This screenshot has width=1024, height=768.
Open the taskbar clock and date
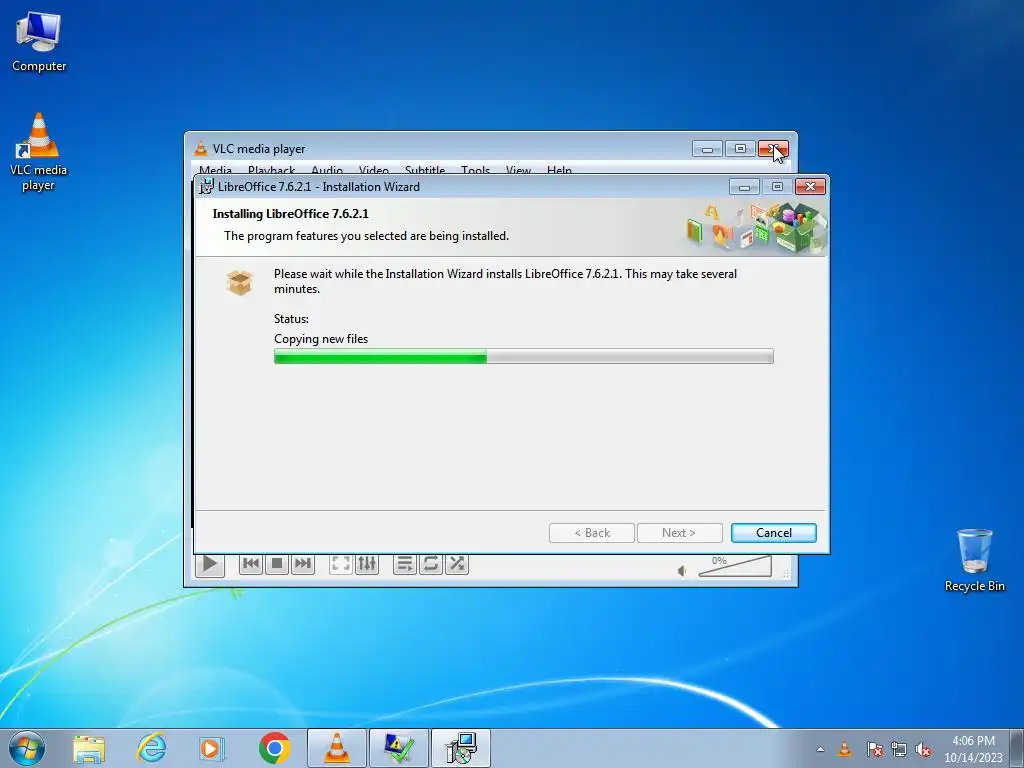tap(973, 749)
